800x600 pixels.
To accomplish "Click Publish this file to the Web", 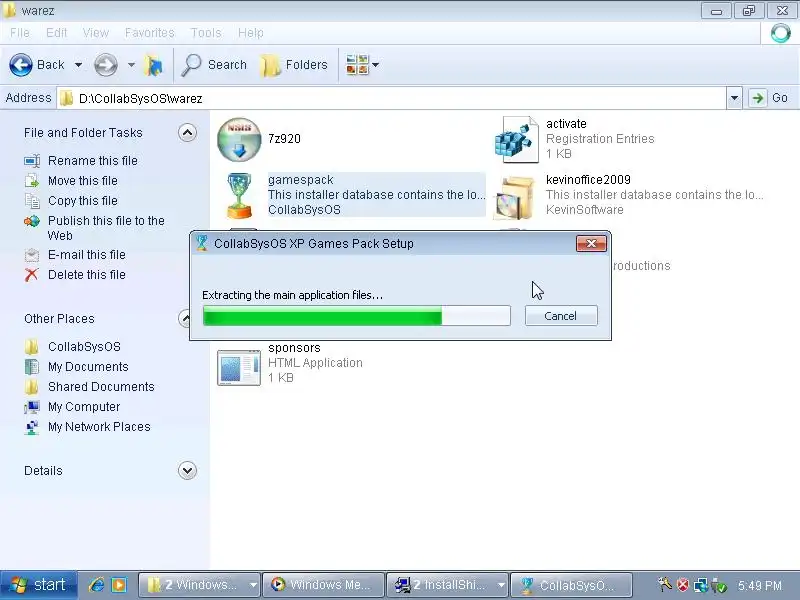I will click(106, 228).
